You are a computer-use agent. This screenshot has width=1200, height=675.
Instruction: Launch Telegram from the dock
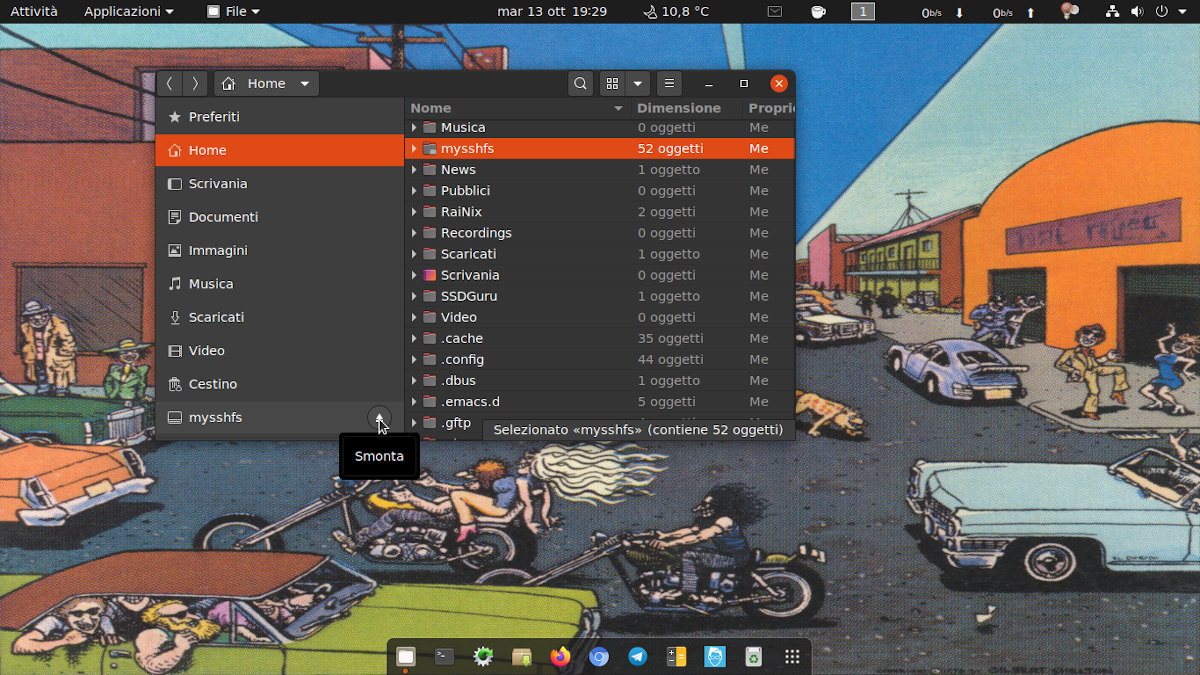637,657
